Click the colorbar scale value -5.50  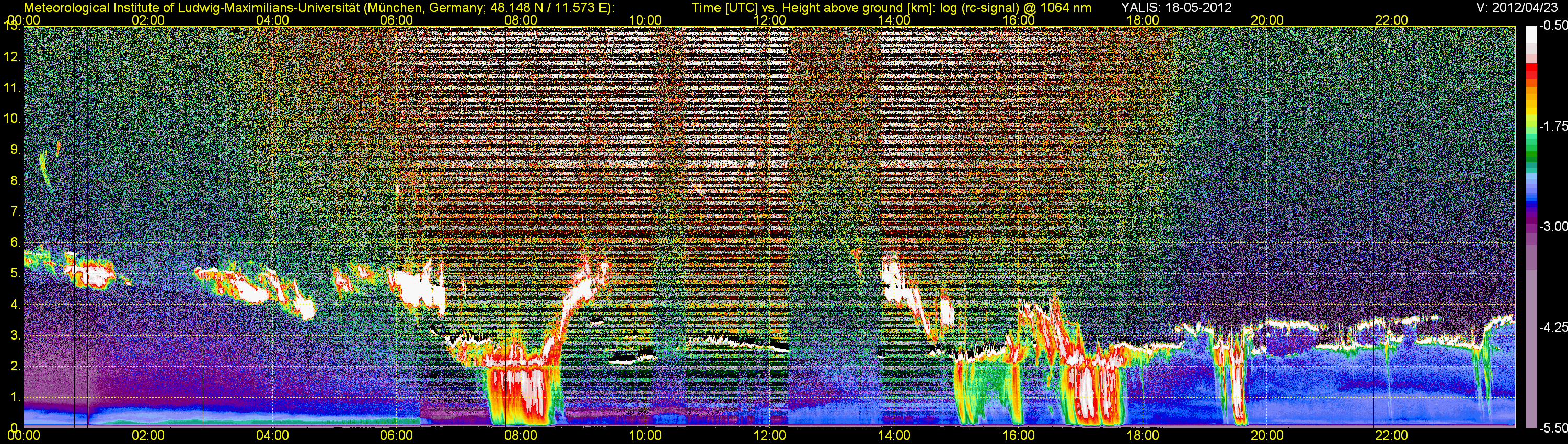tap(1553, 428)
